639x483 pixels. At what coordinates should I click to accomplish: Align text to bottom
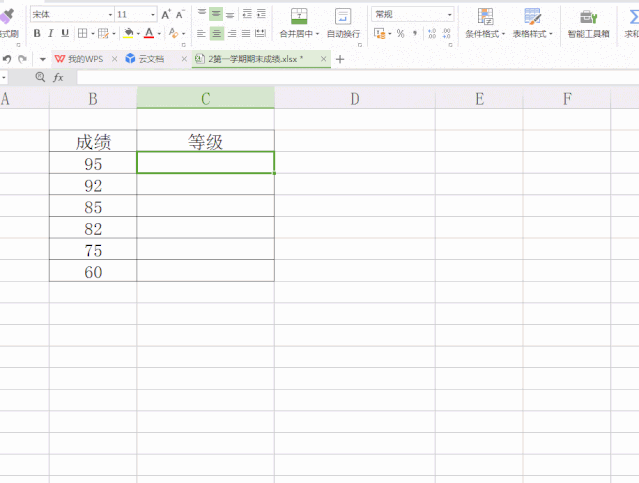click(230, 14)
